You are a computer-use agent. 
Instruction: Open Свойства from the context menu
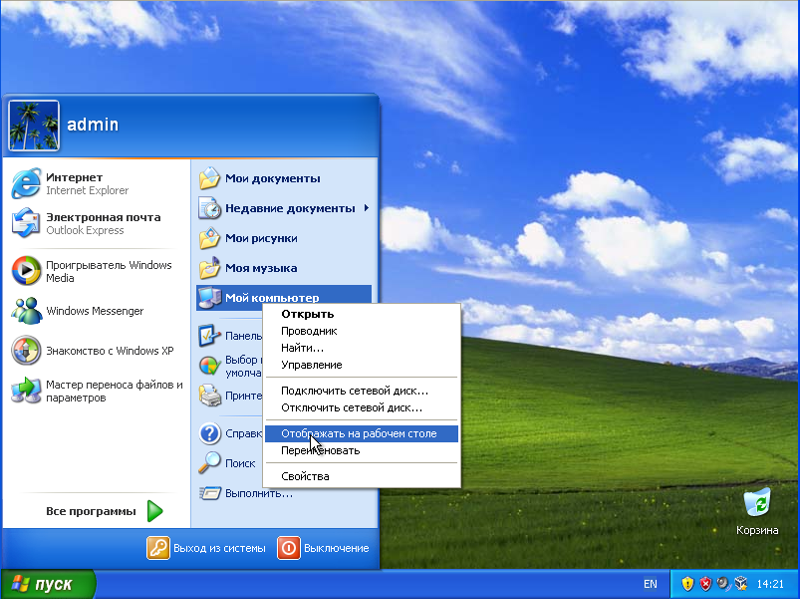pyautogui.click(x=361, y=476)
